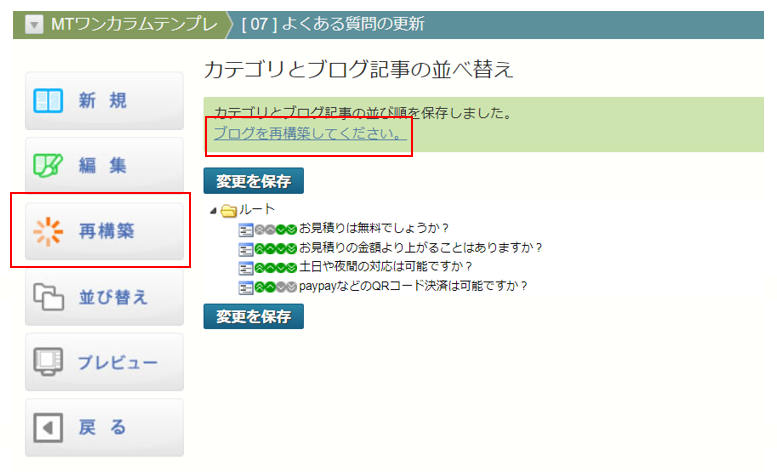Open the 新規 (new) sidebar button
This screenshot has width=777, height=472.
click(104, 101)
